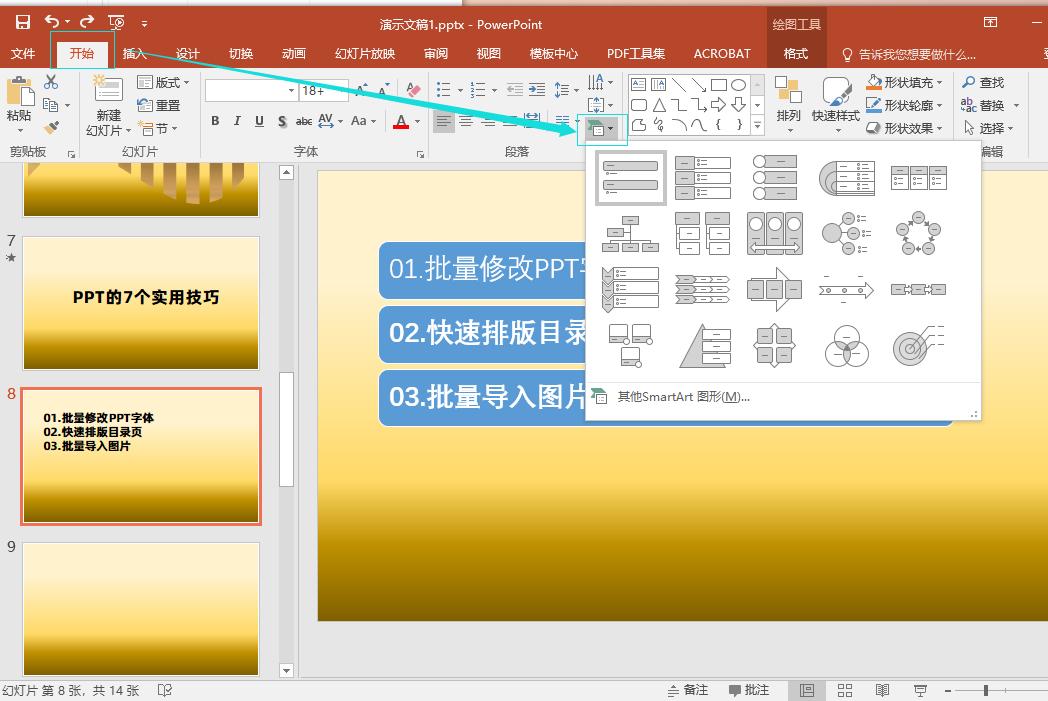The image size is (1048, 701).
Task: Toggle bold text formatting
Action: pyautogui.click(x=215, y=121)
